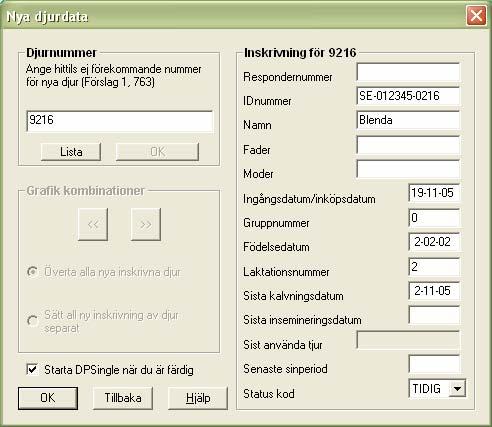The width and height of the screenshot is (492, 427).
Task: Click the Gruppnummer field showing 0
Action: [434, 218]
